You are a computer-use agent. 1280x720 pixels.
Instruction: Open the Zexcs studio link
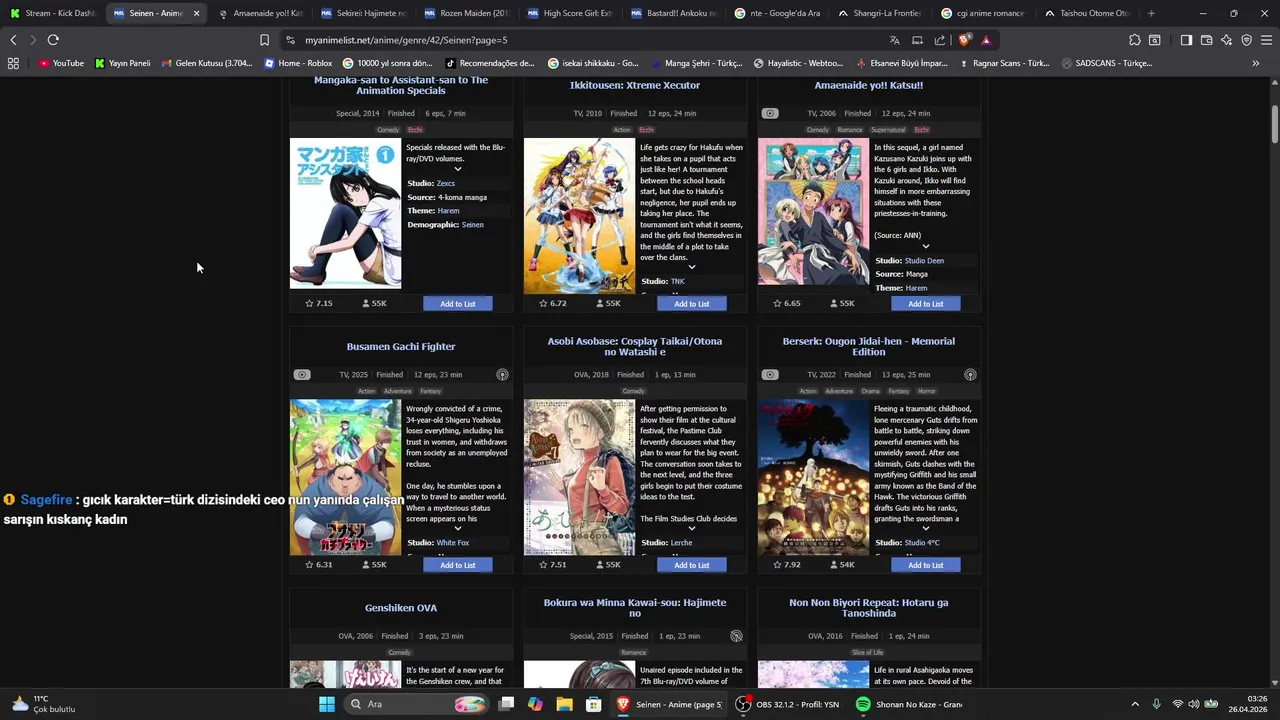pos(445,183)
